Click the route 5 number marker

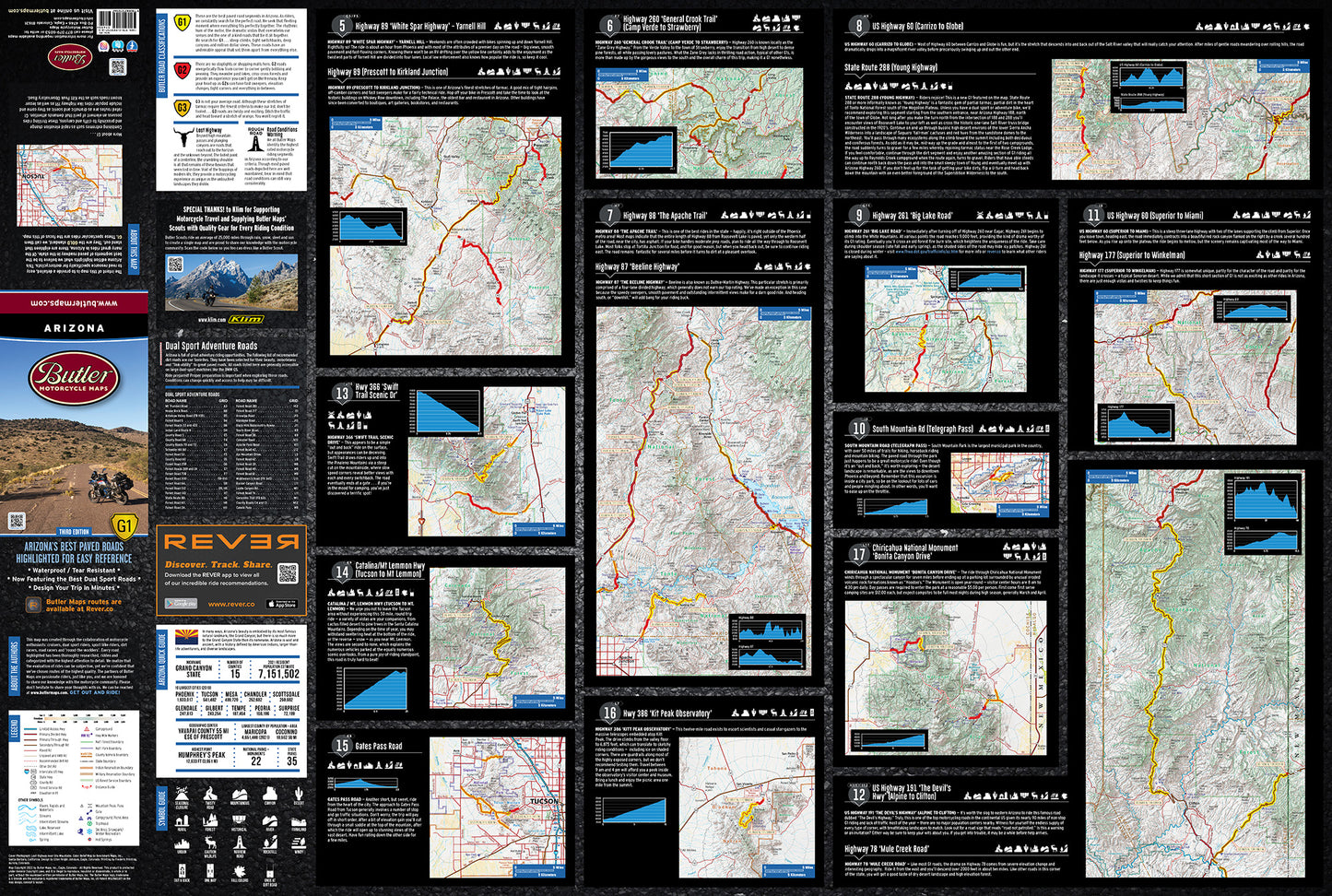tap(341, 27)
